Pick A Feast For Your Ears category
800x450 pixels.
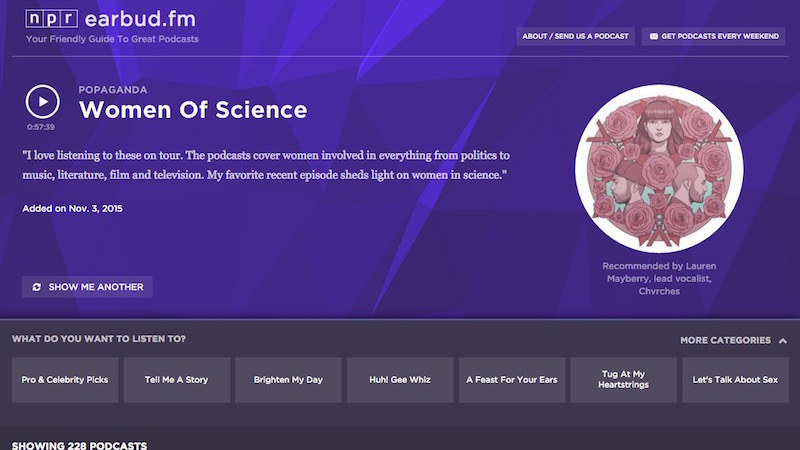point(512,380)
